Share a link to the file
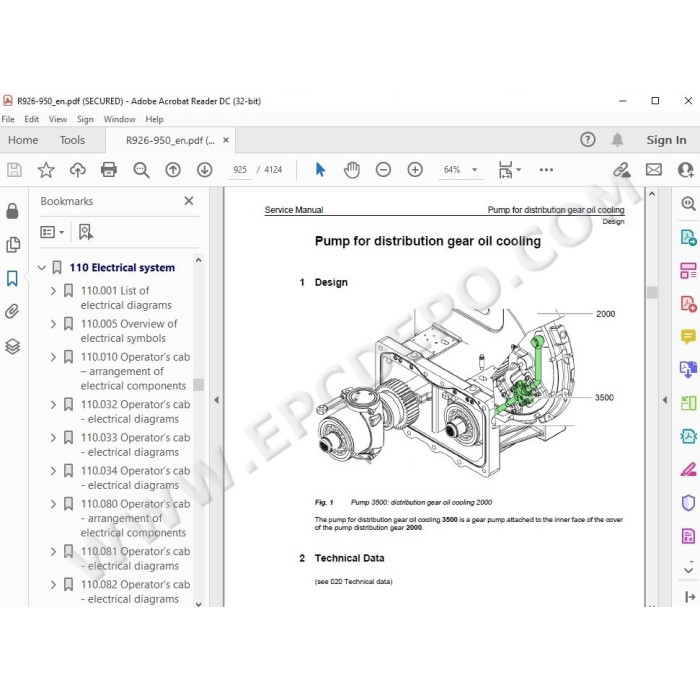 tap(621, 170)
